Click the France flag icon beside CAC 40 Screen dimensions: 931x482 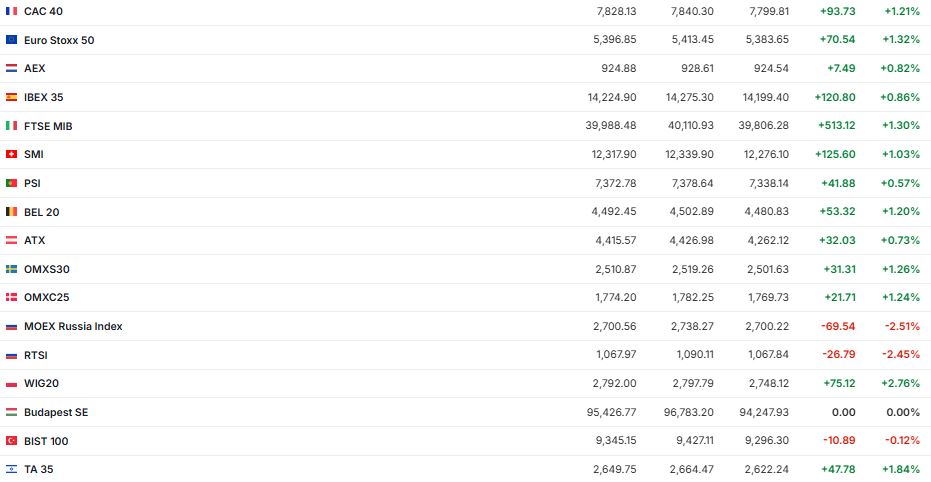[x=12, y=11]
